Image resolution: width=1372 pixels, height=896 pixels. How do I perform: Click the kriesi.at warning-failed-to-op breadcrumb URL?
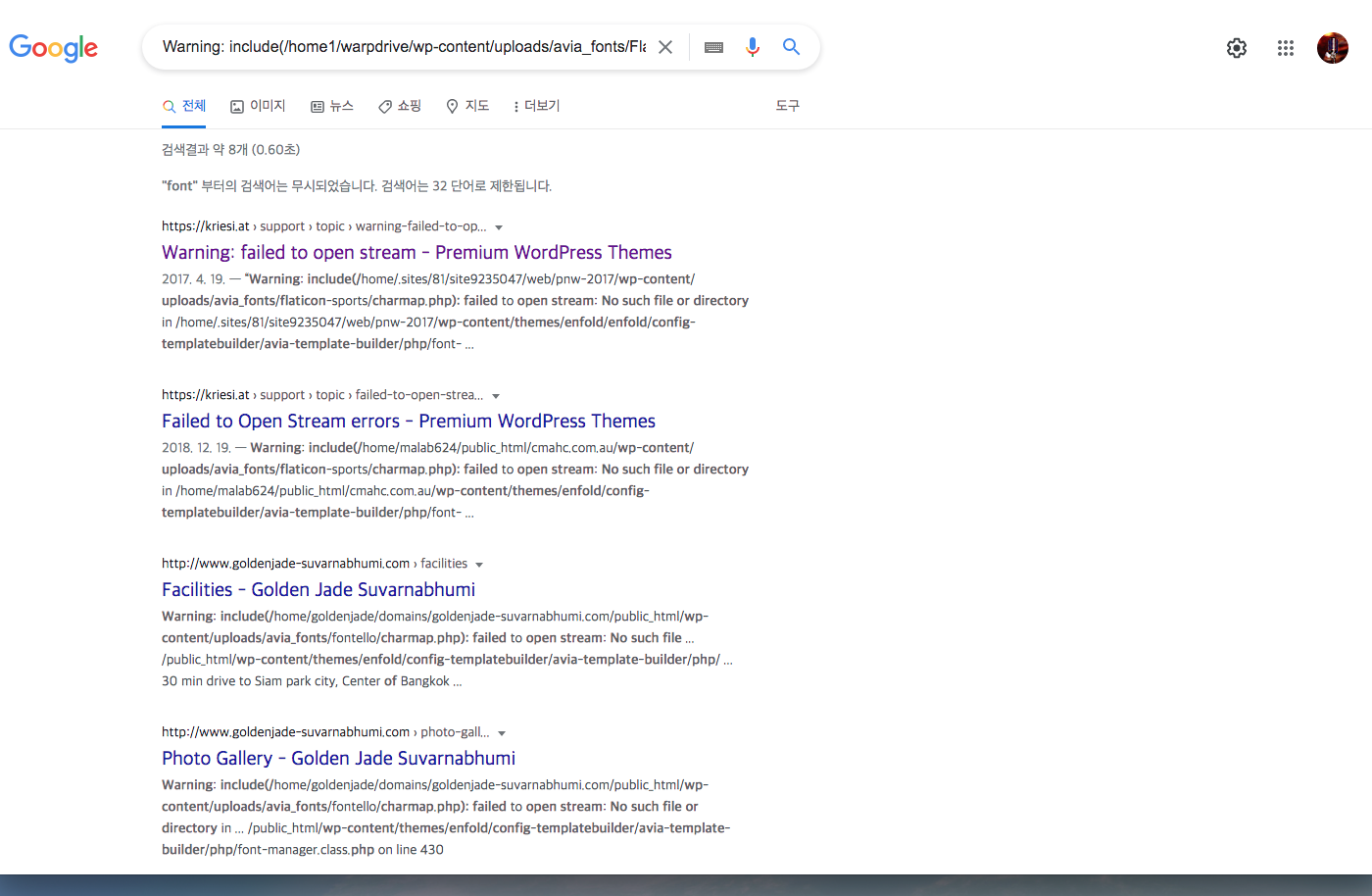pyautogui.click(x=324, y=226)
